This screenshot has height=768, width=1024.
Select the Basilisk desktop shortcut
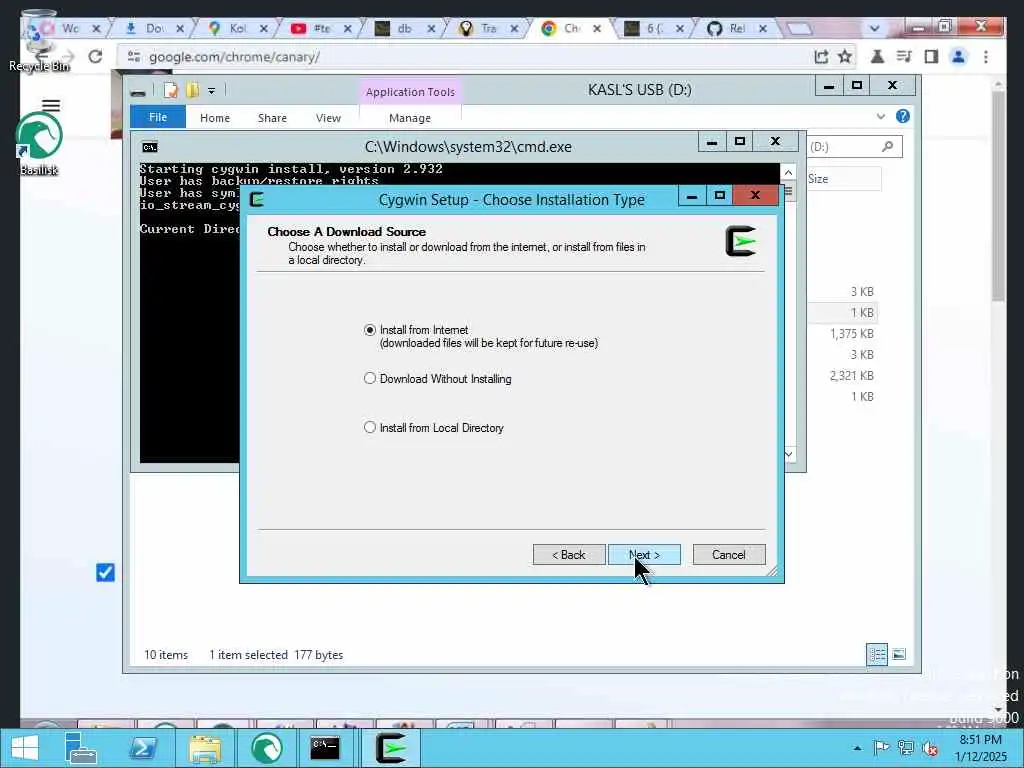(x=39, y=144)
